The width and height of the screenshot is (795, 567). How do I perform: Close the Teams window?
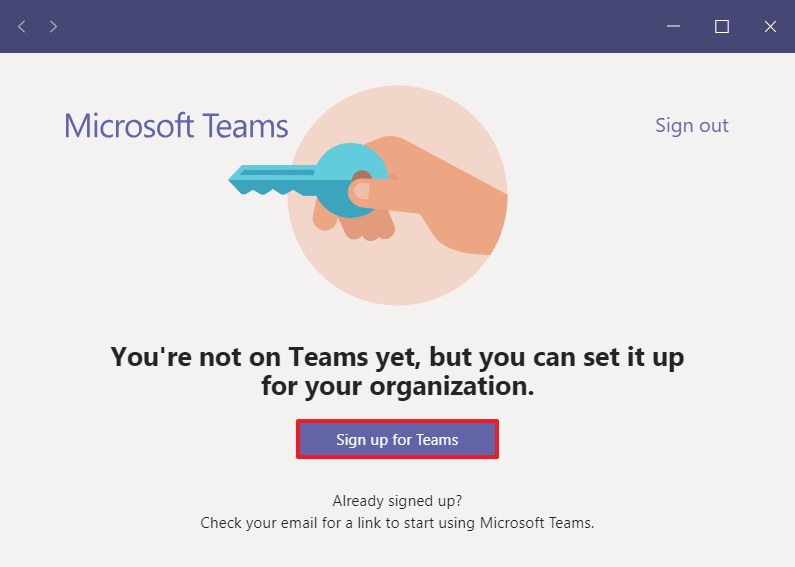770,26
